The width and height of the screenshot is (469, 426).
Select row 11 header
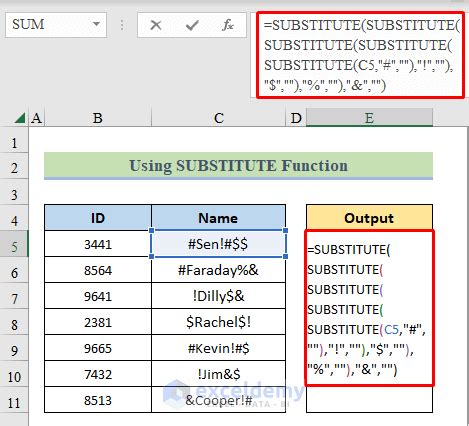[14, 403]
